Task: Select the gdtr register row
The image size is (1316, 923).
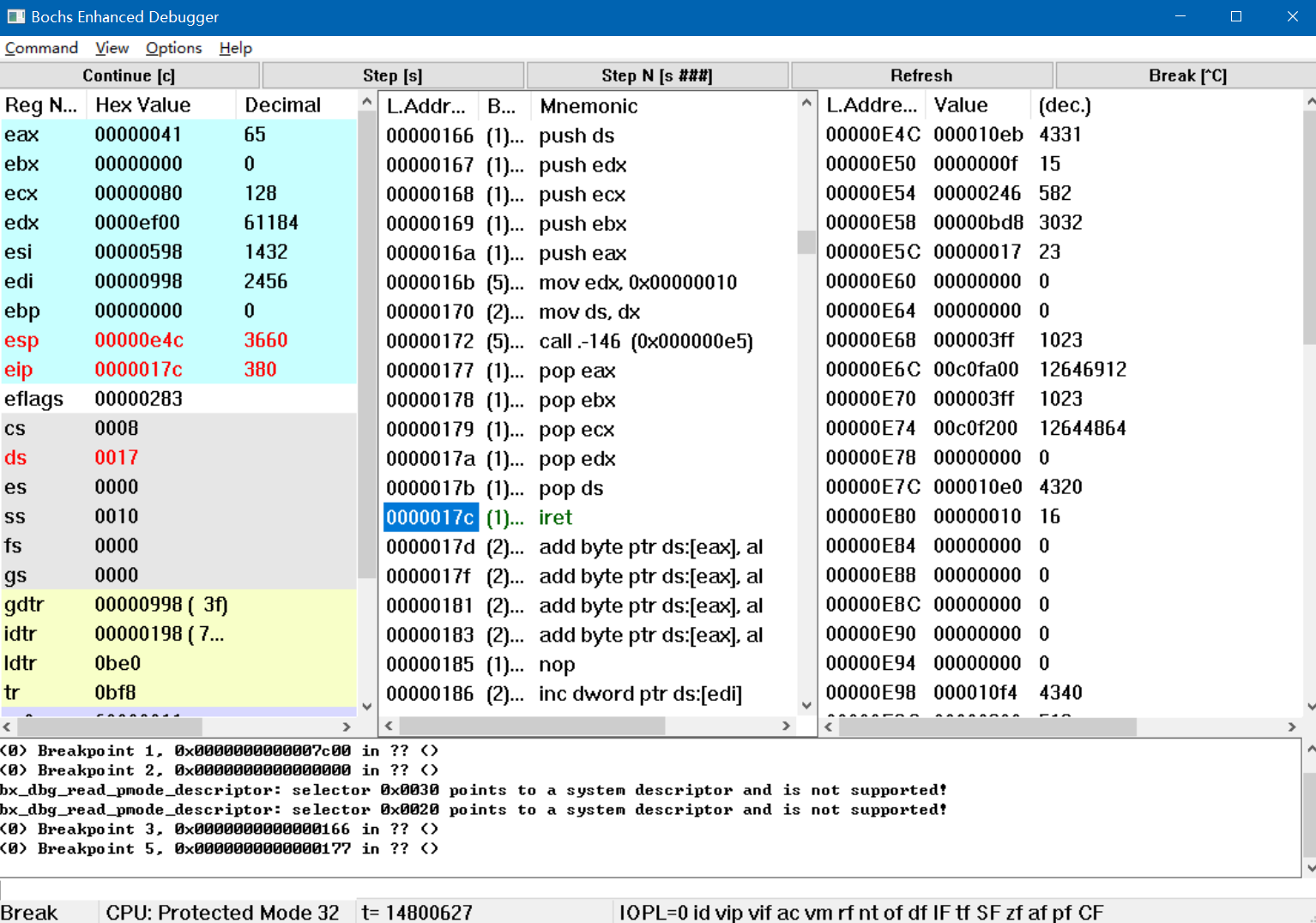Action: coord(178,605)
